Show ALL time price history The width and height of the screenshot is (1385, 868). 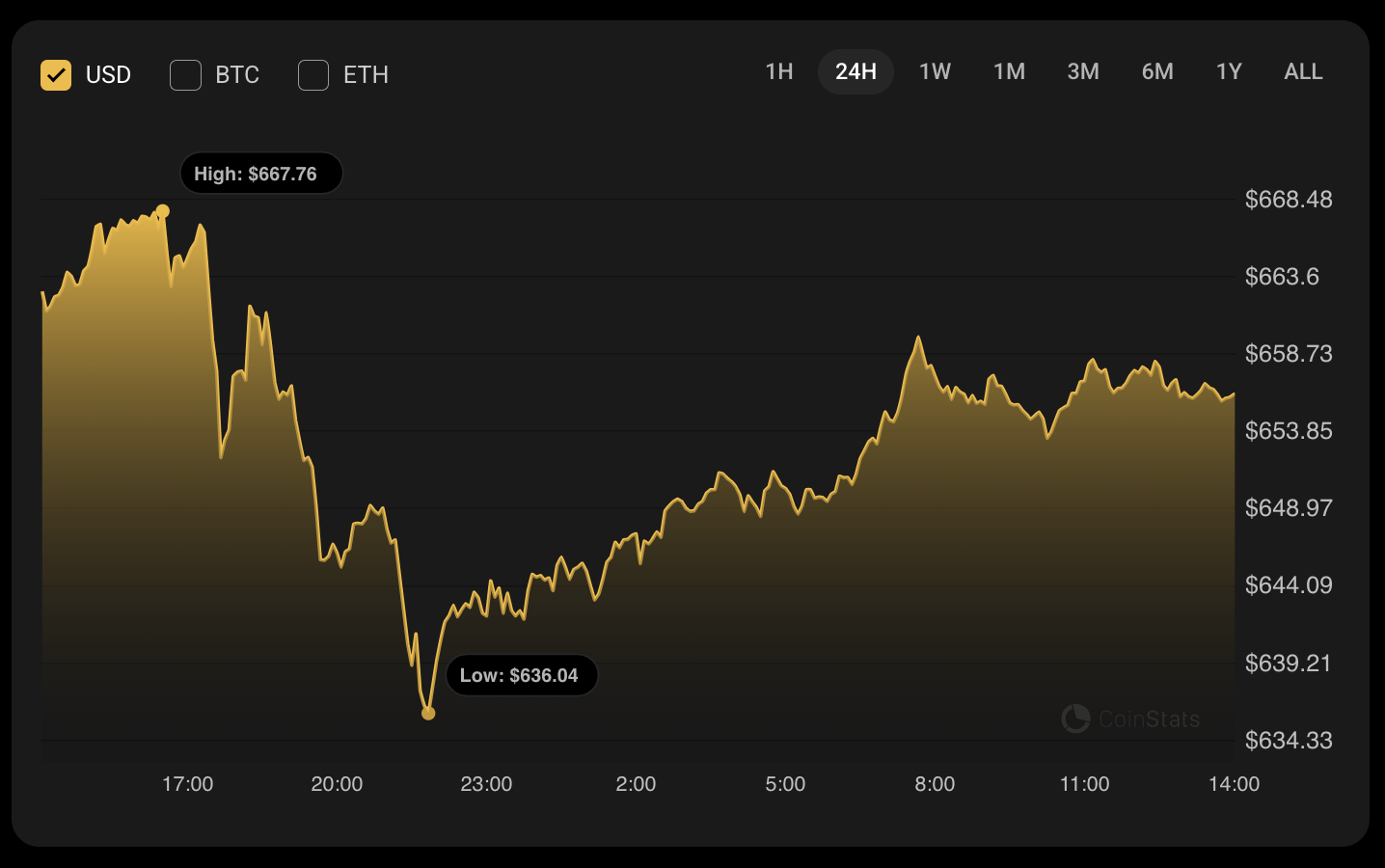pos(1303,72)
